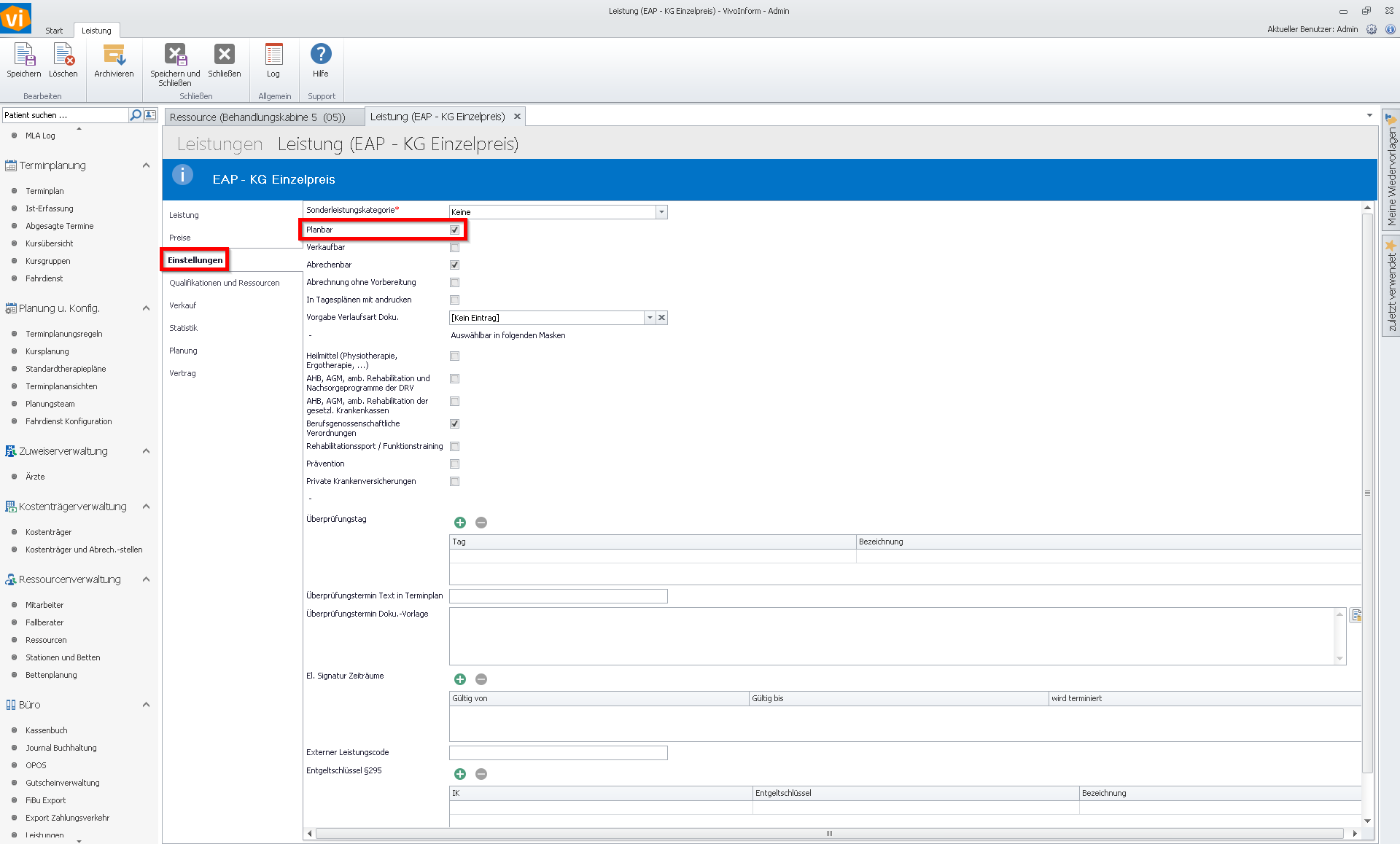
Task: Uncheck the Abrechenbar checkbox
Action: (x=455, y=265)
